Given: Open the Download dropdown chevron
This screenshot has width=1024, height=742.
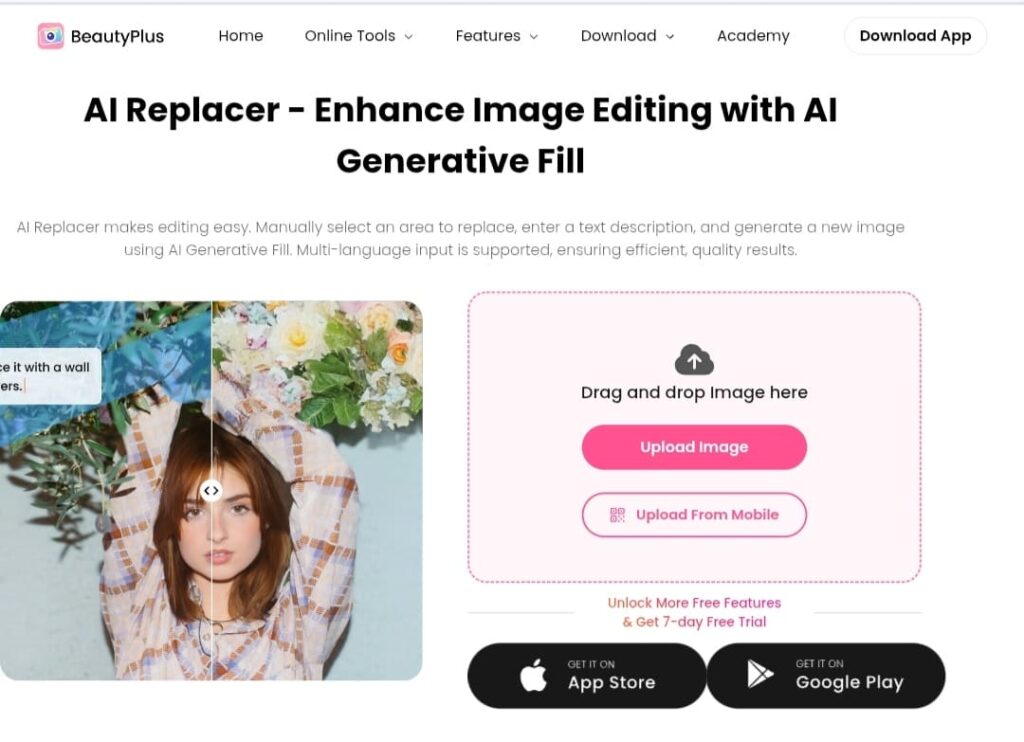Looking at the screenshot, I should 670,37.
